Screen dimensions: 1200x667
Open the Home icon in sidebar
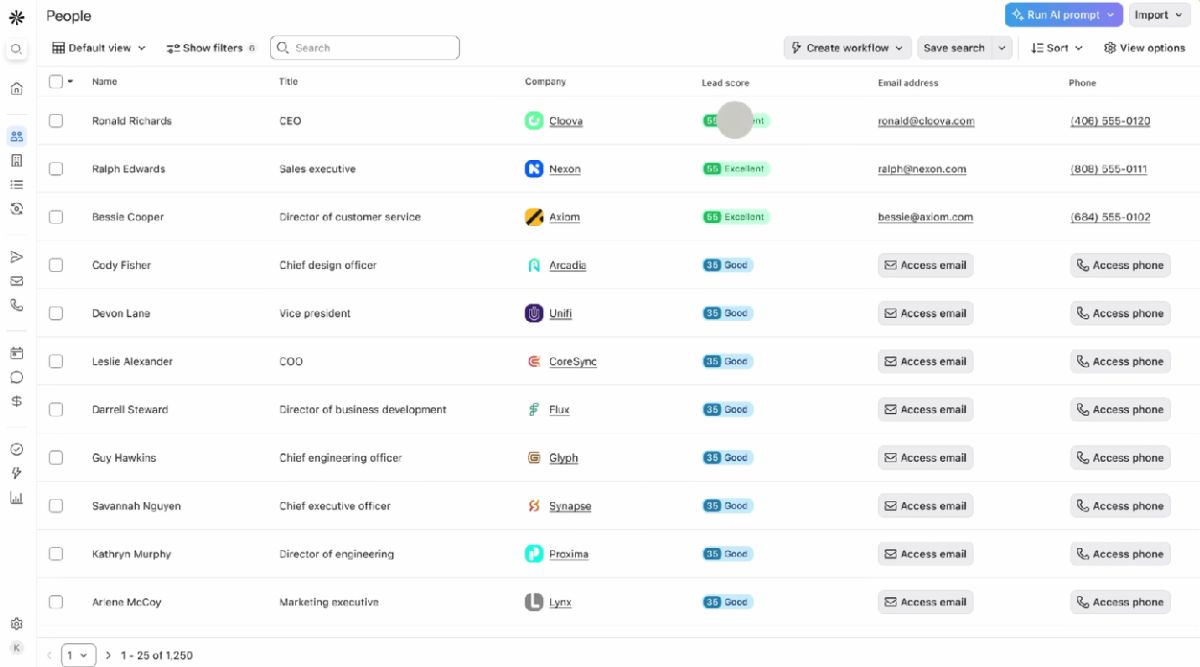point(16,89)
